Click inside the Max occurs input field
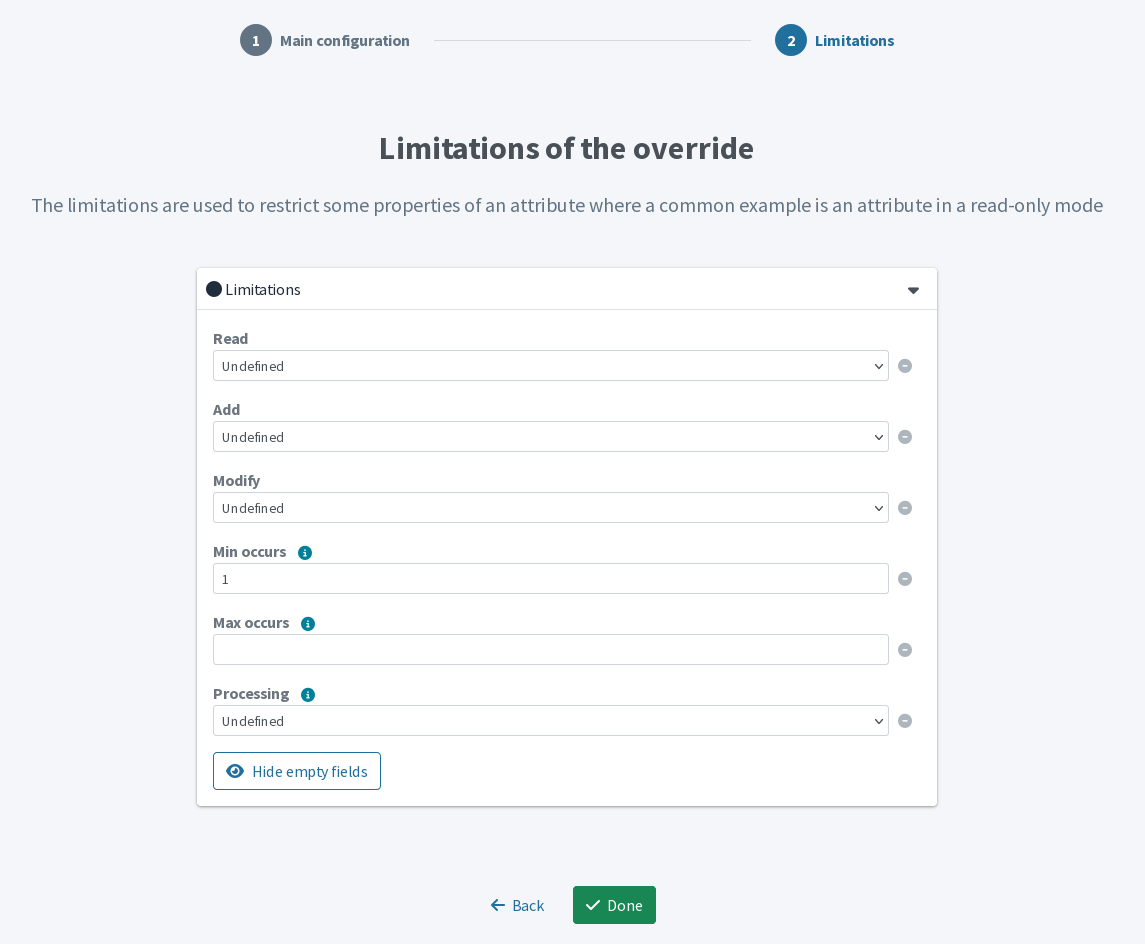 [x=550, y=650]
